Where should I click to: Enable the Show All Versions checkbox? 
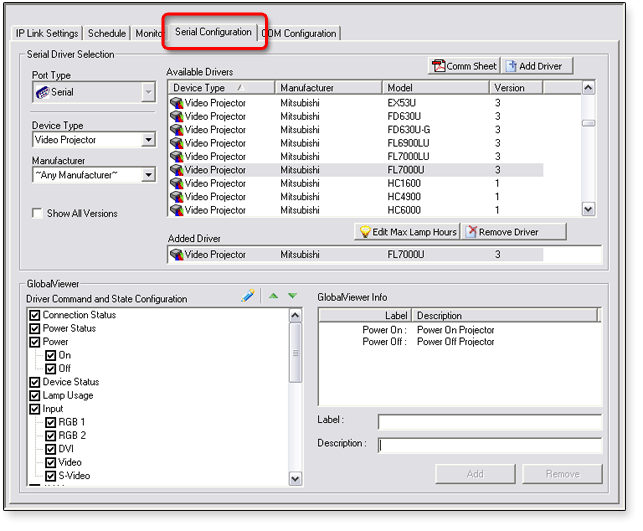37,214
